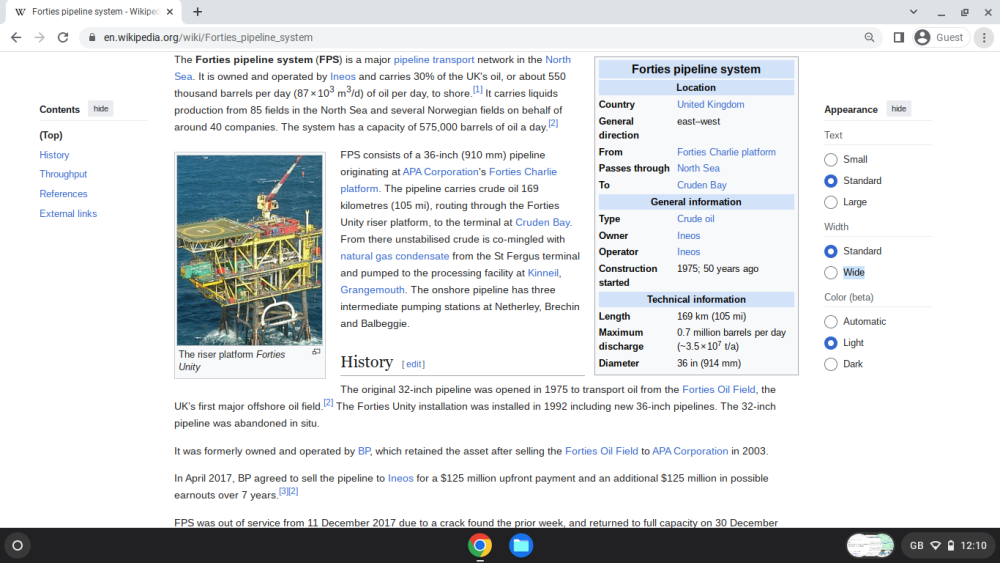
Task: Open a new browser tab
Action: 198,11
